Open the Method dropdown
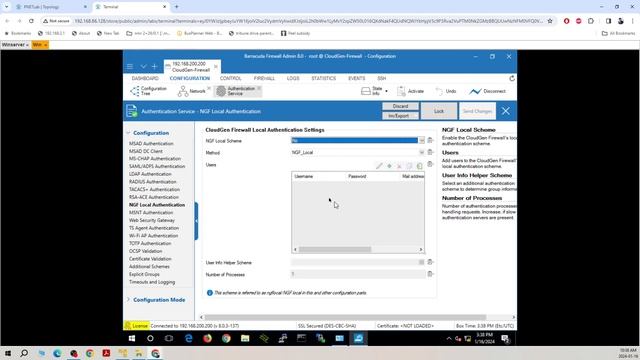640x360 pixels. (421, 152)
